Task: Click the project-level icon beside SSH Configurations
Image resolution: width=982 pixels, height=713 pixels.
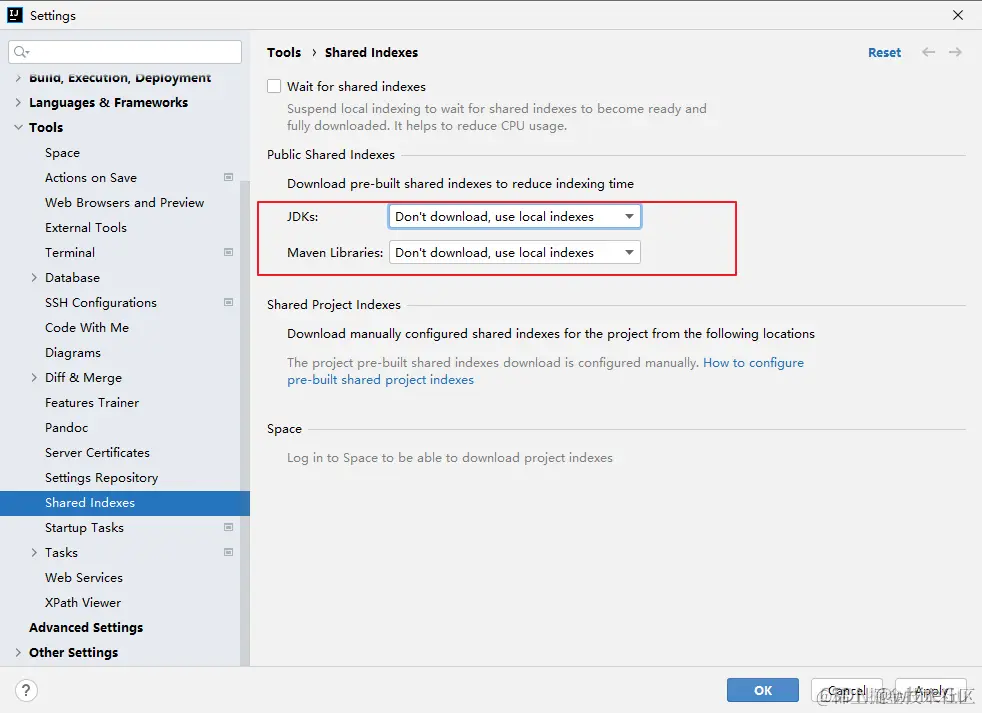Action: (x=229, y=302)
